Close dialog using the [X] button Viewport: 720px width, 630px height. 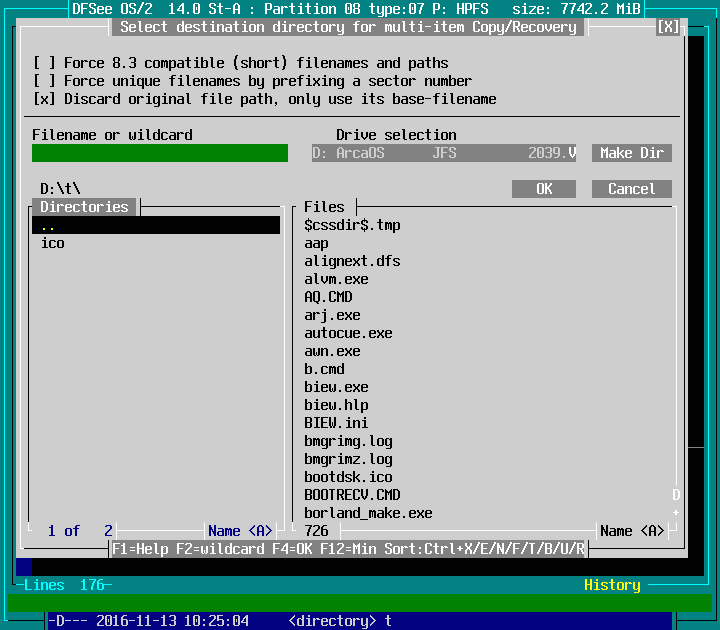[x=668, y=27]
